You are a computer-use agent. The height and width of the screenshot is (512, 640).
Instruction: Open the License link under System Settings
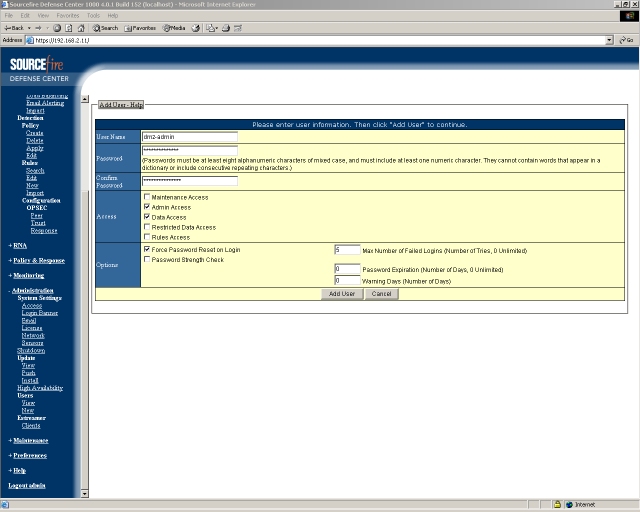pyautogui.click(x=32, y=328)
